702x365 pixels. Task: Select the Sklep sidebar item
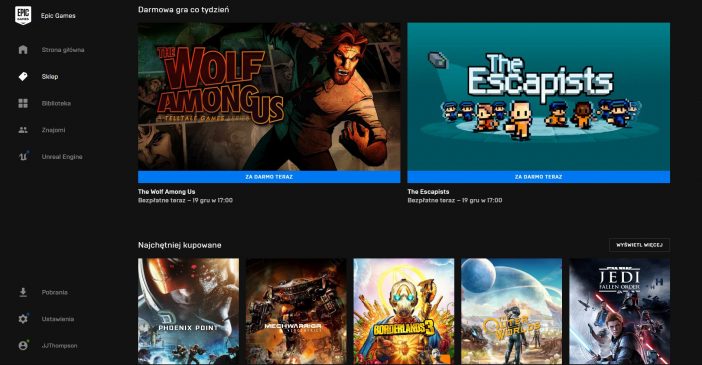coord(50,77)
